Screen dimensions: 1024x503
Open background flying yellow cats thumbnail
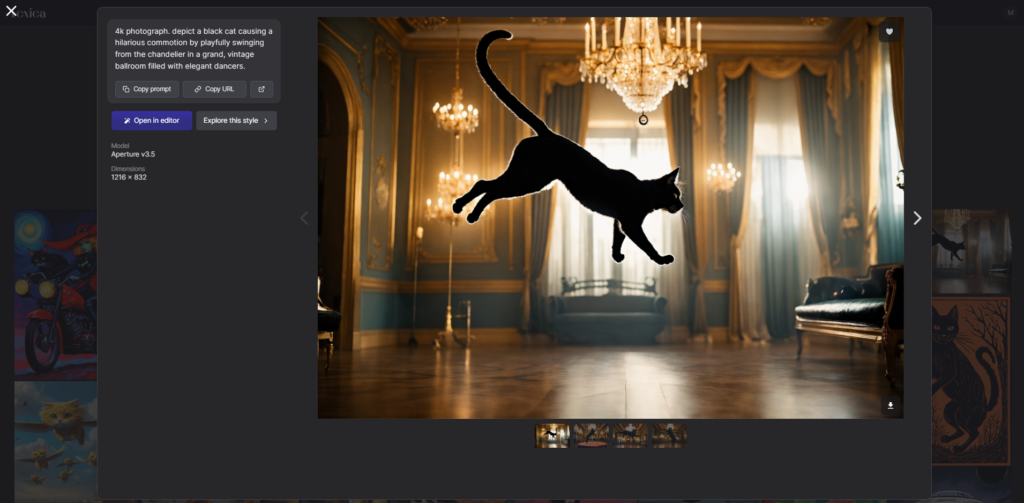pyautogui.click(x=56, y=441)
